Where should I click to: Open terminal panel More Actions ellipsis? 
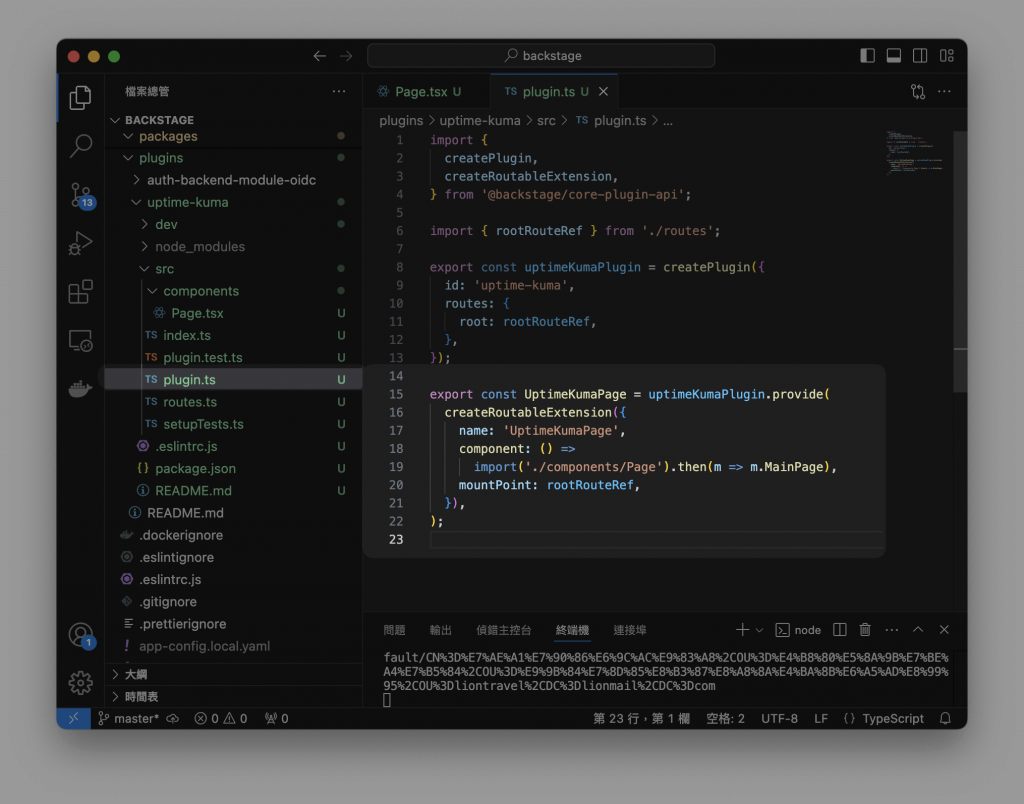pyautogui.click(x=891, y=630)
